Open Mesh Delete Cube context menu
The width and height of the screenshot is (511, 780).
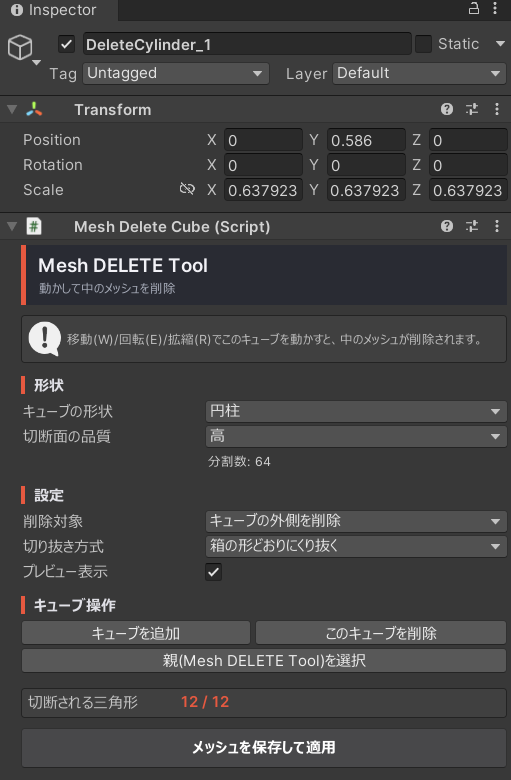click(x=497, y=226)
